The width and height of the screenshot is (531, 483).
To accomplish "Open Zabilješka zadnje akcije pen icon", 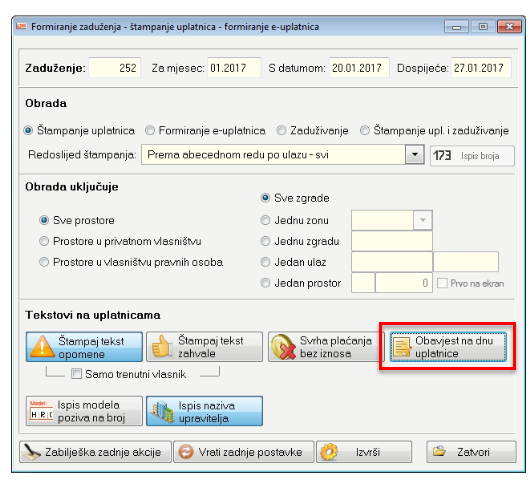I will tap(32, 452).
